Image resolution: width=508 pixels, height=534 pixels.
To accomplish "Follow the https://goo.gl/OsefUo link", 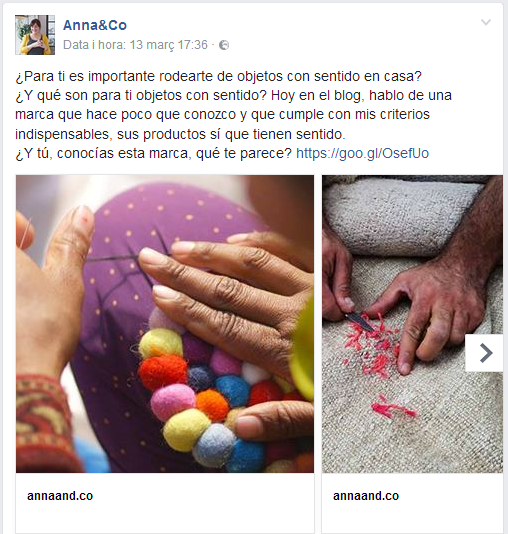I will click(362, 154).
